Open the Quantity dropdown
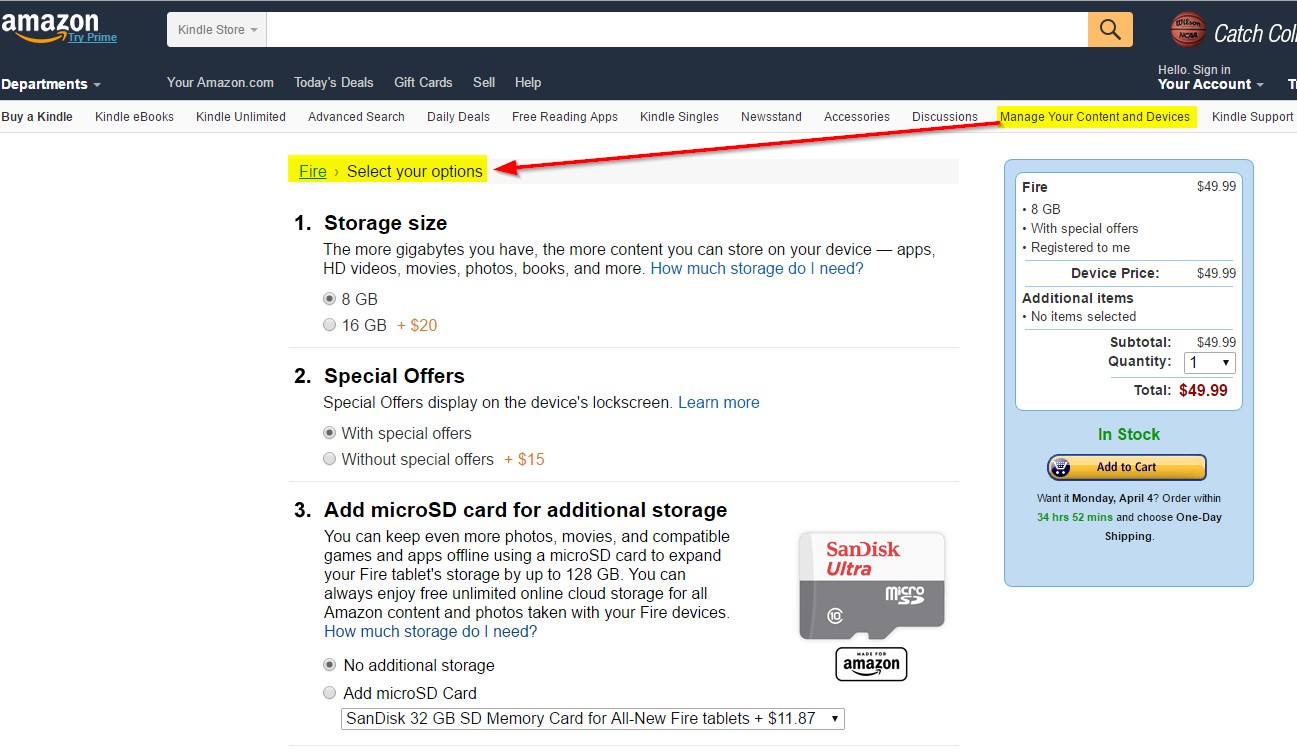The height and width of the screenshot is (752, 1297). (x=1210, y=363)
